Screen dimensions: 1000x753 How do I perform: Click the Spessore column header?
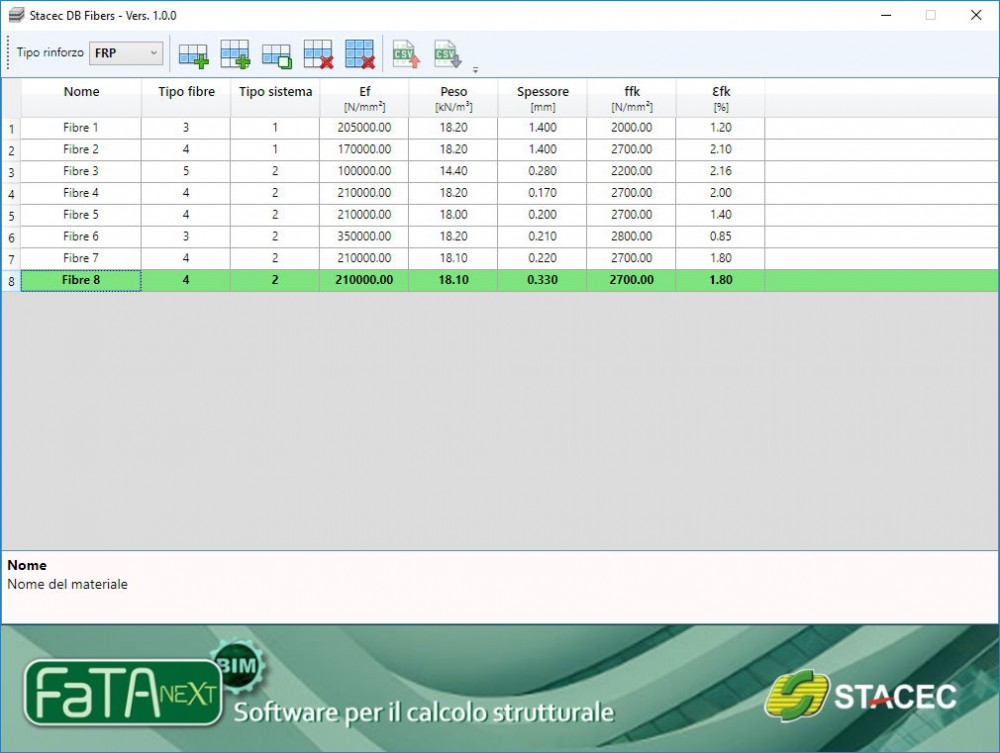[542, 98]
